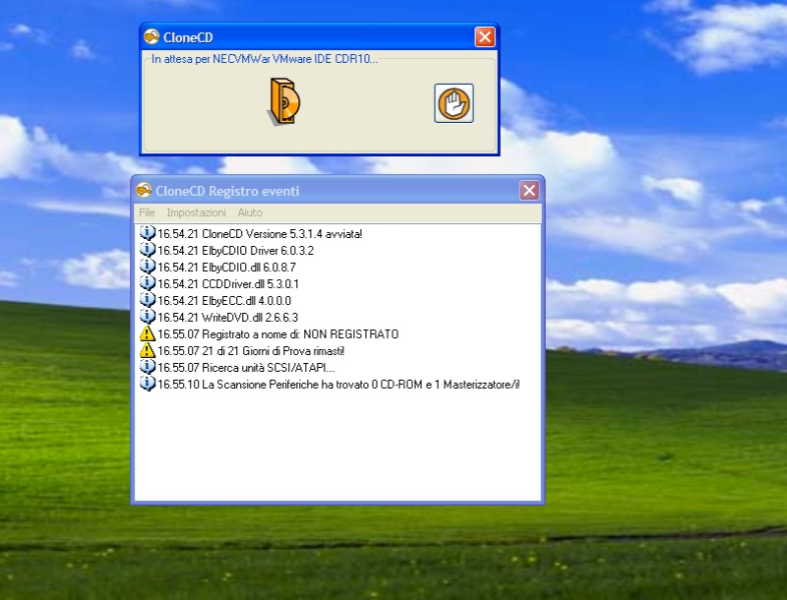Select the Scansione Periferiche log entry text
787x600 pixels.
(x=339, y=384)
